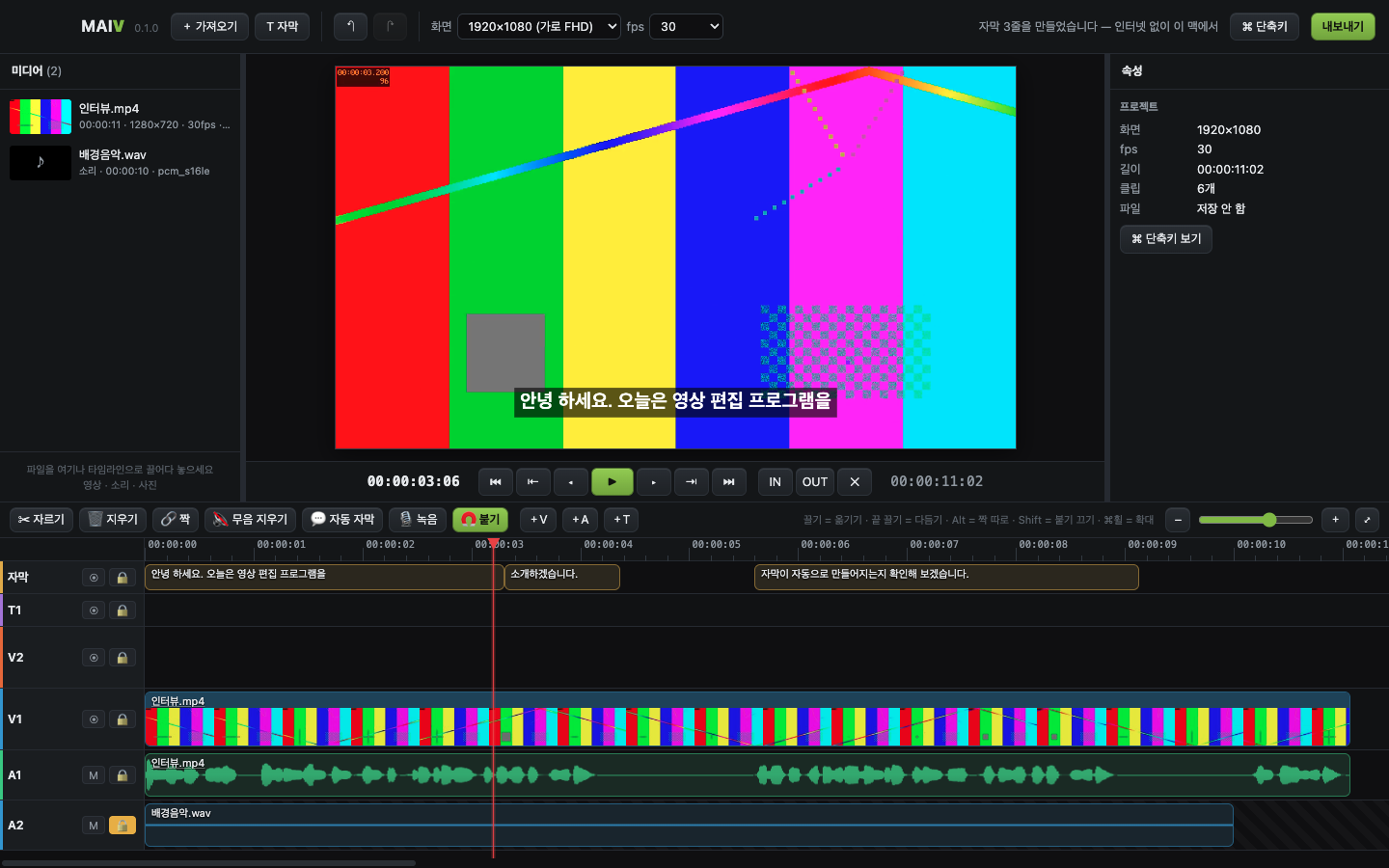Mute the A1 audio track
This screenshot has height=868, width=1389.
94,775
